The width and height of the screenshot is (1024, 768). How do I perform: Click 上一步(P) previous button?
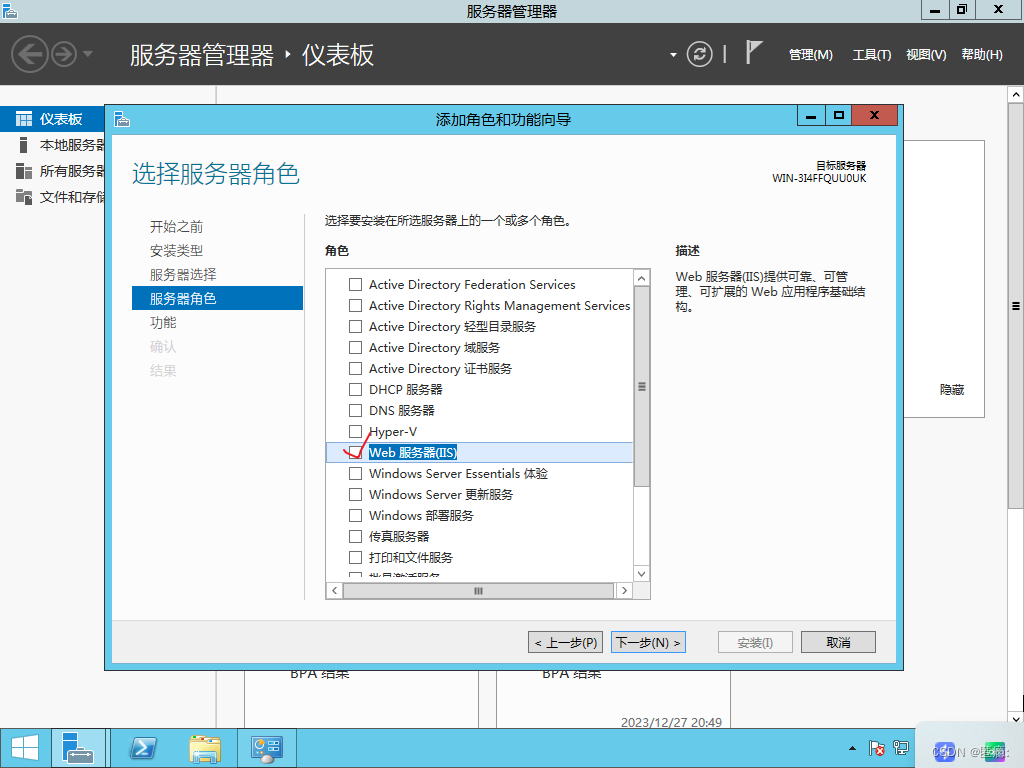click(566, 643)
